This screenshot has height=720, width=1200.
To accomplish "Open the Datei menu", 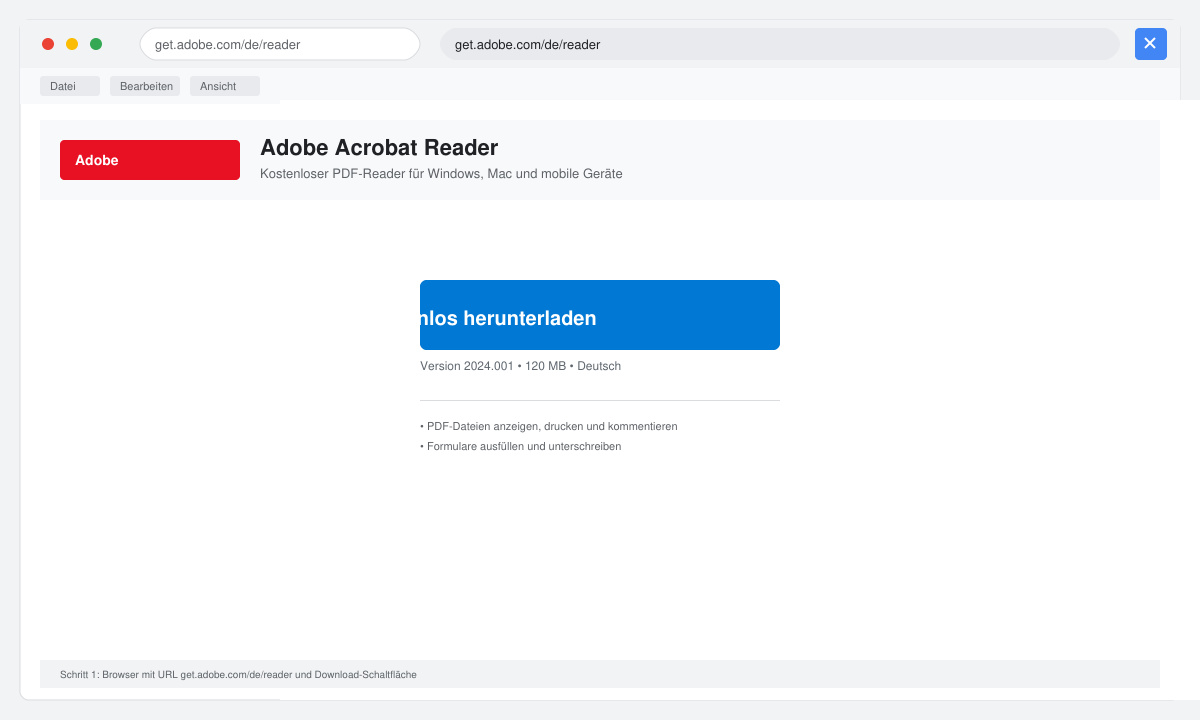I will (x=70, y=86).
